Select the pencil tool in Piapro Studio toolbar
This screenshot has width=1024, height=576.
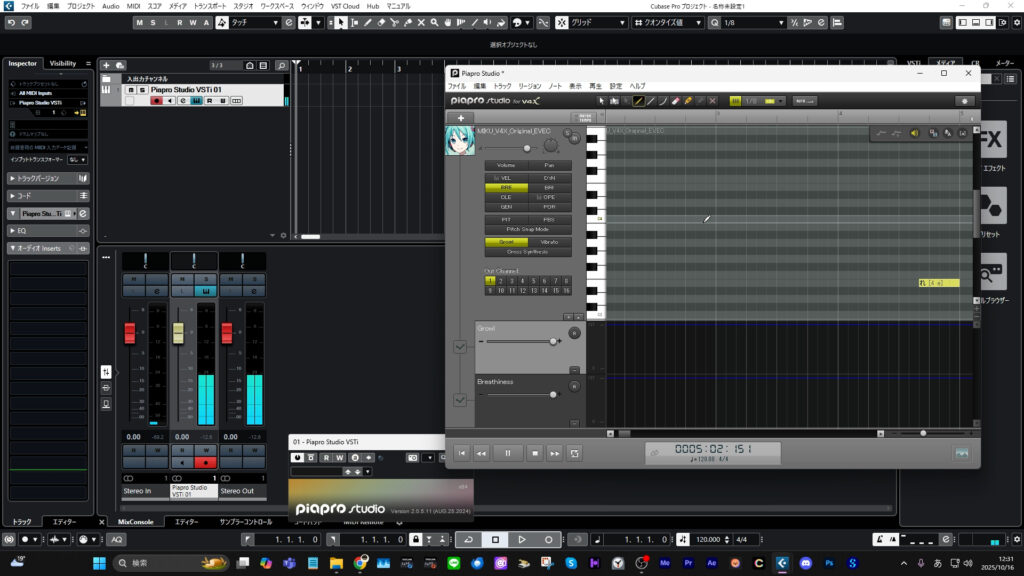coord(638,101)
